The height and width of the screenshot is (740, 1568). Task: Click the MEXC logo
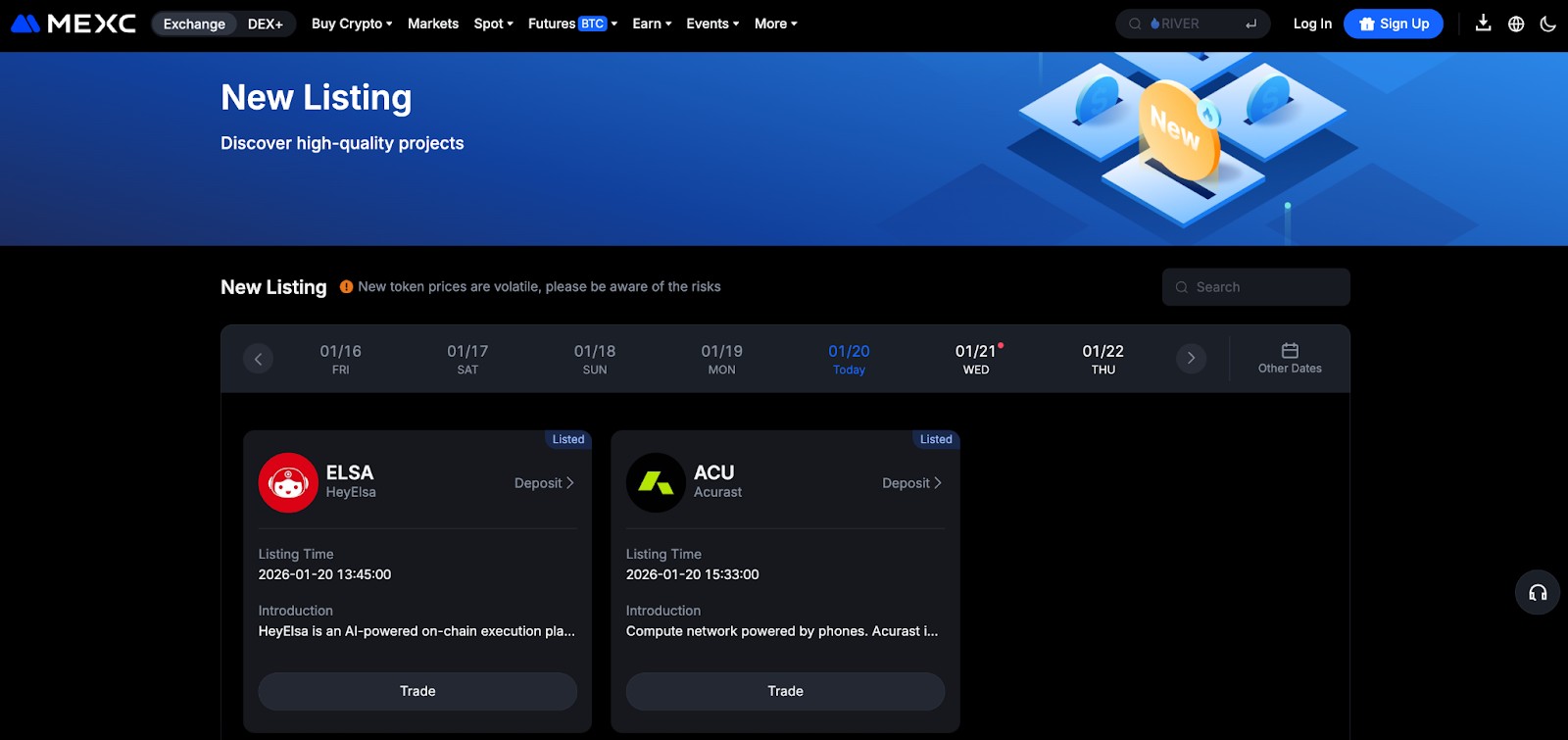point(73,24)
